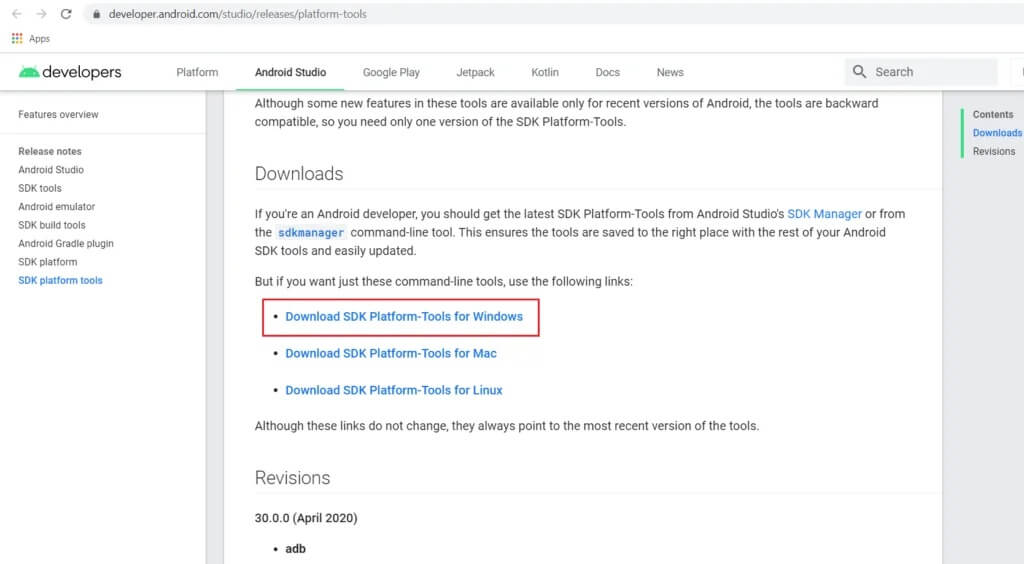This screenshot has height=564, width=1024.
Task: Click the search magnifier icon
Action: tap(860, 72)
